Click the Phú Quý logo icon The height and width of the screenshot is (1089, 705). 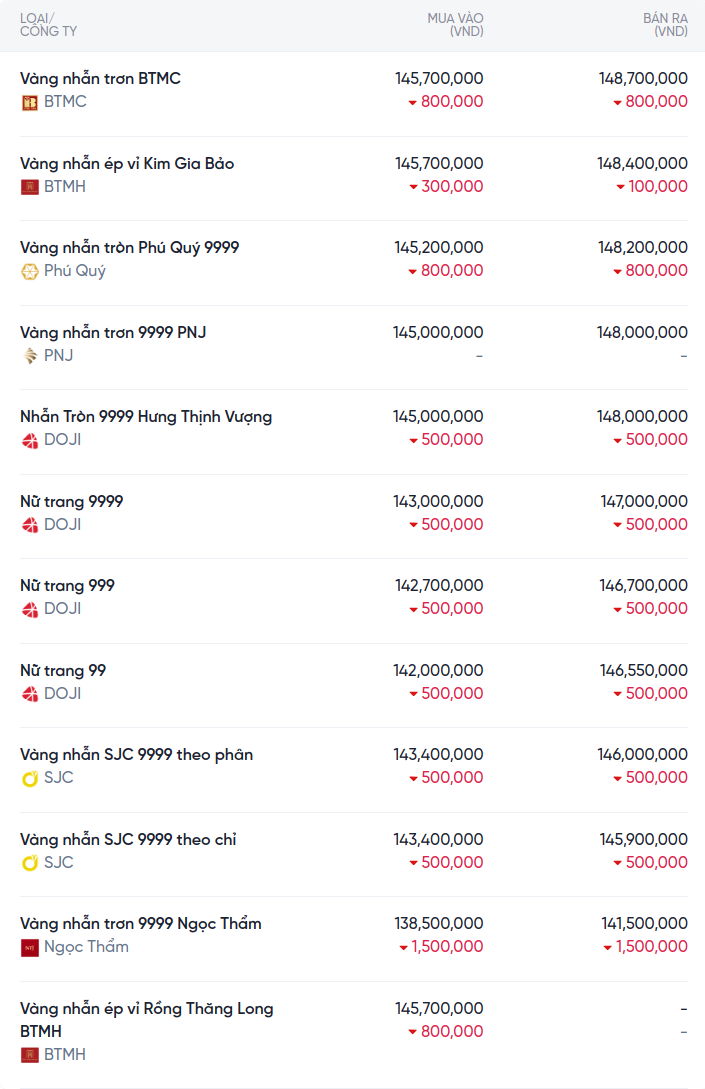tap(30, 271)
